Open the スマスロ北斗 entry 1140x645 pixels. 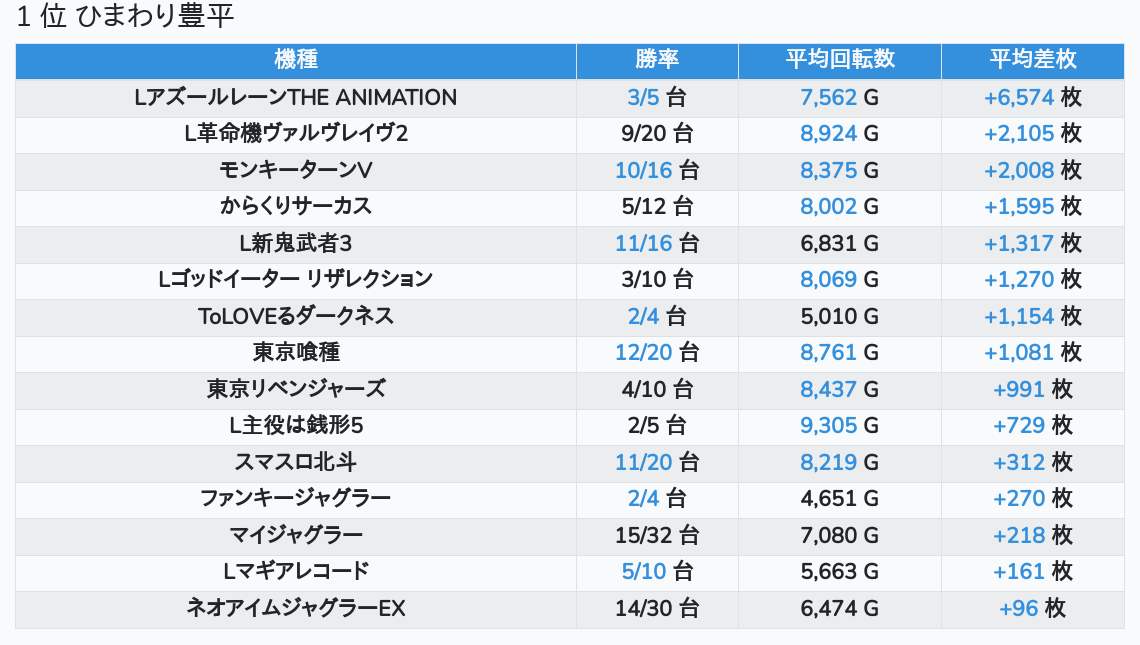tap(296, 462)
